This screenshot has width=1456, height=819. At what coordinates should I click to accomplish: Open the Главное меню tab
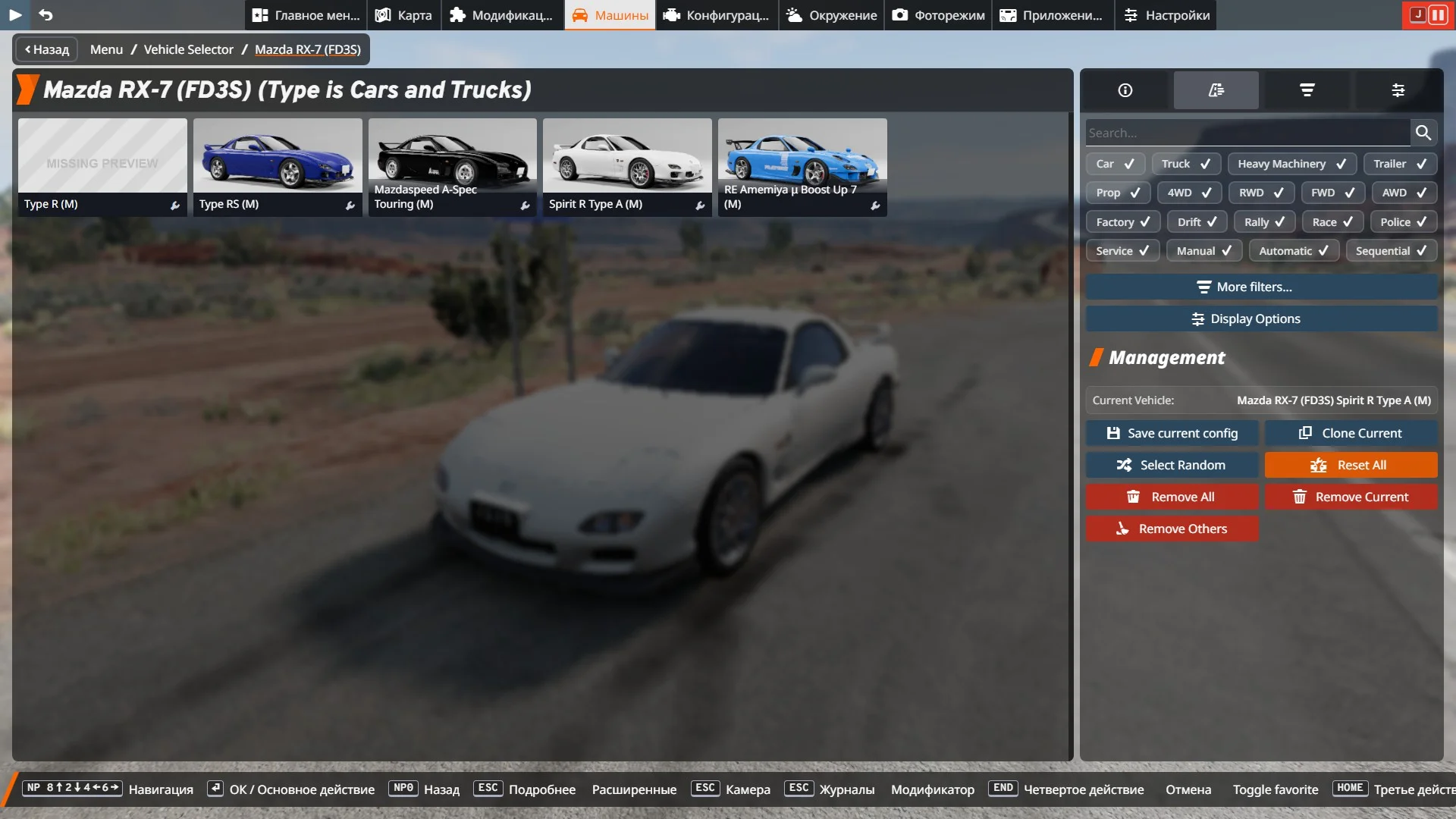(x=306, y=15)
